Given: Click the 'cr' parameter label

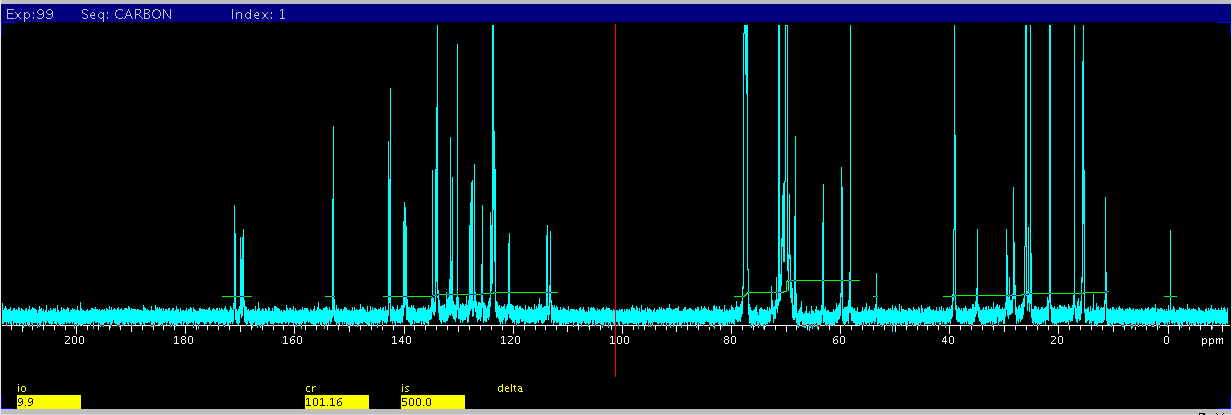Looking at the screenshot, I should click(309, 388).
